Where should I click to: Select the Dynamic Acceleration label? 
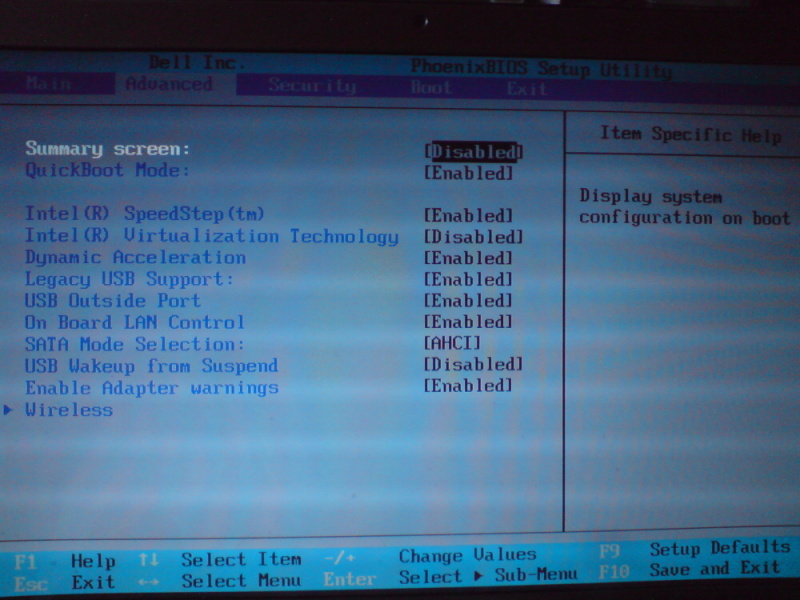point(136,257)
